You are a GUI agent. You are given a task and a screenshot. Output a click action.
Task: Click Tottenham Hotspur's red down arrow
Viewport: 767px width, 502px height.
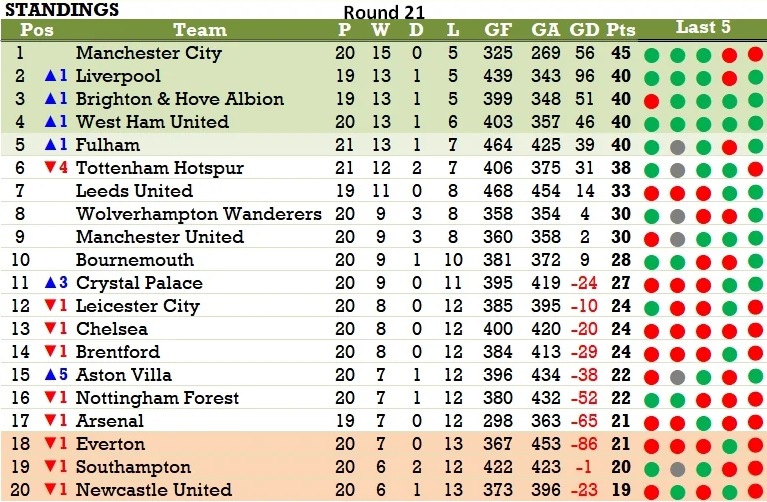point(50,168)
